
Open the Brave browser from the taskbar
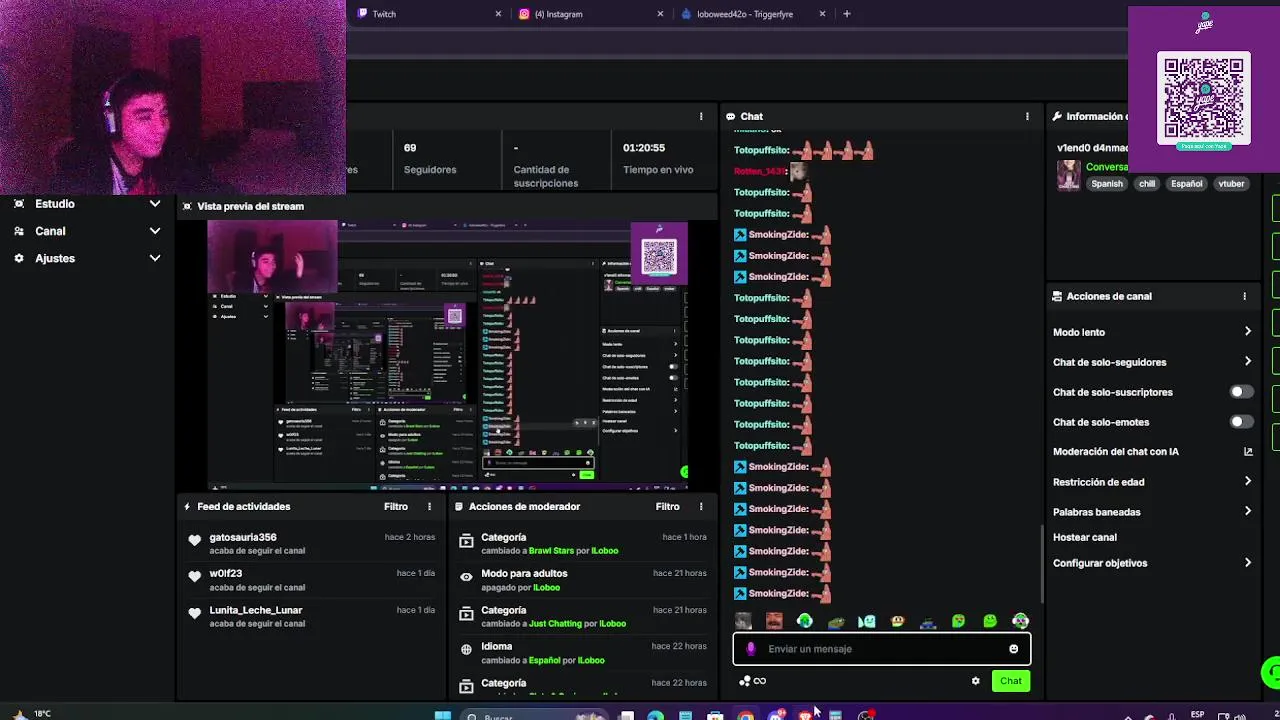click(806, 715)
